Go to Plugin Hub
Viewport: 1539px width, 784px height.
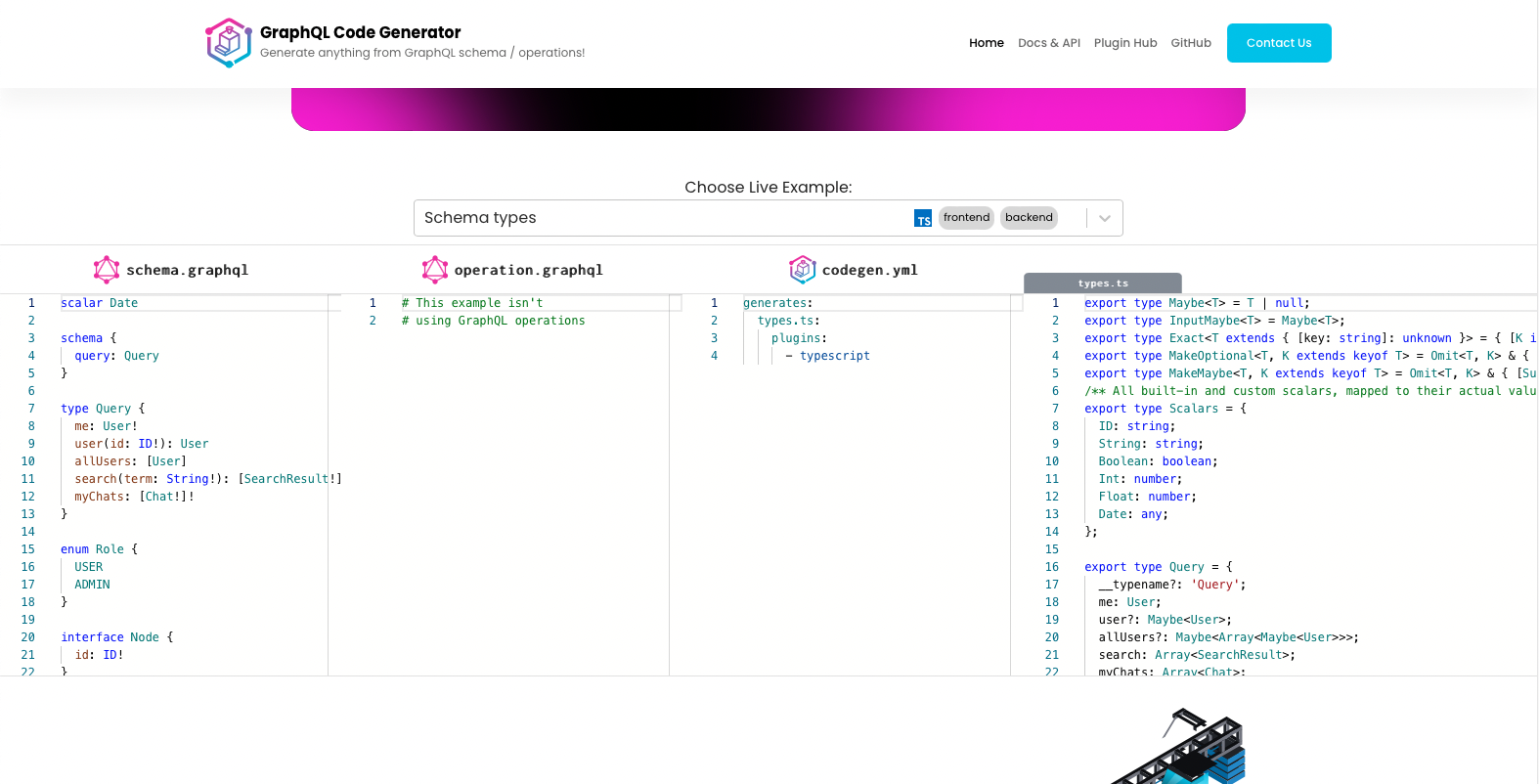click(1125, 43)
